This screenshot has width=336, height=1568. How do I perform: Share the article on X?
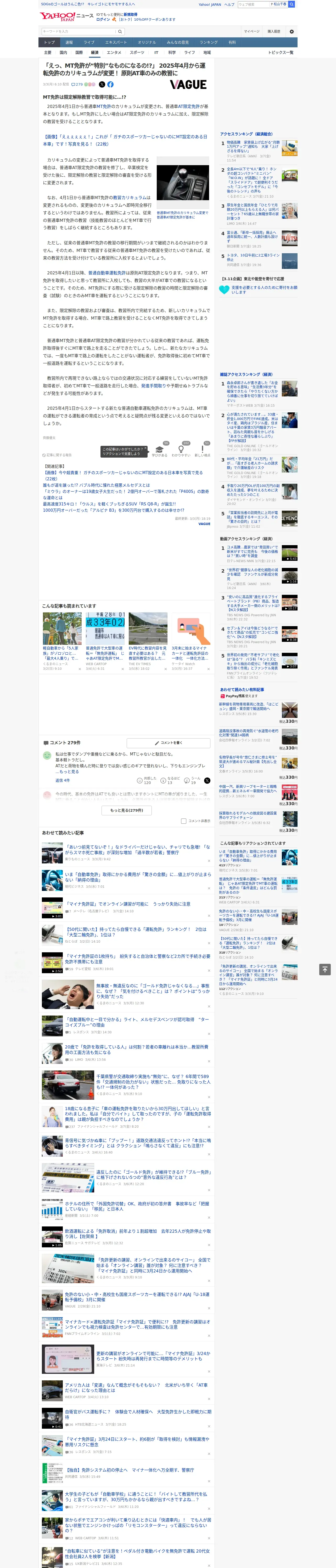click(102, 85)
